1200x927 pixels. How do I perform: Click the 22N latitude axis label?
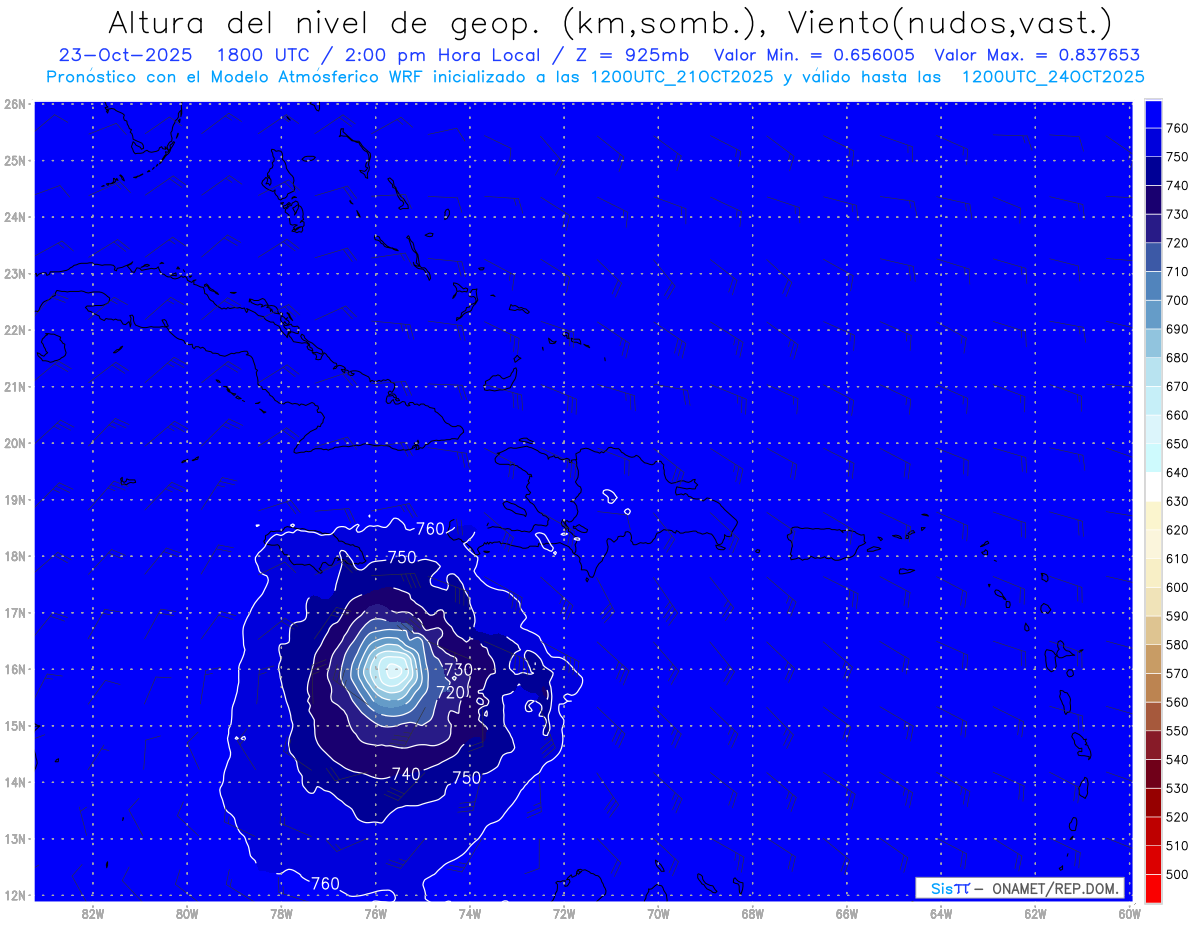pyautogui.click(x=14, y=330)
